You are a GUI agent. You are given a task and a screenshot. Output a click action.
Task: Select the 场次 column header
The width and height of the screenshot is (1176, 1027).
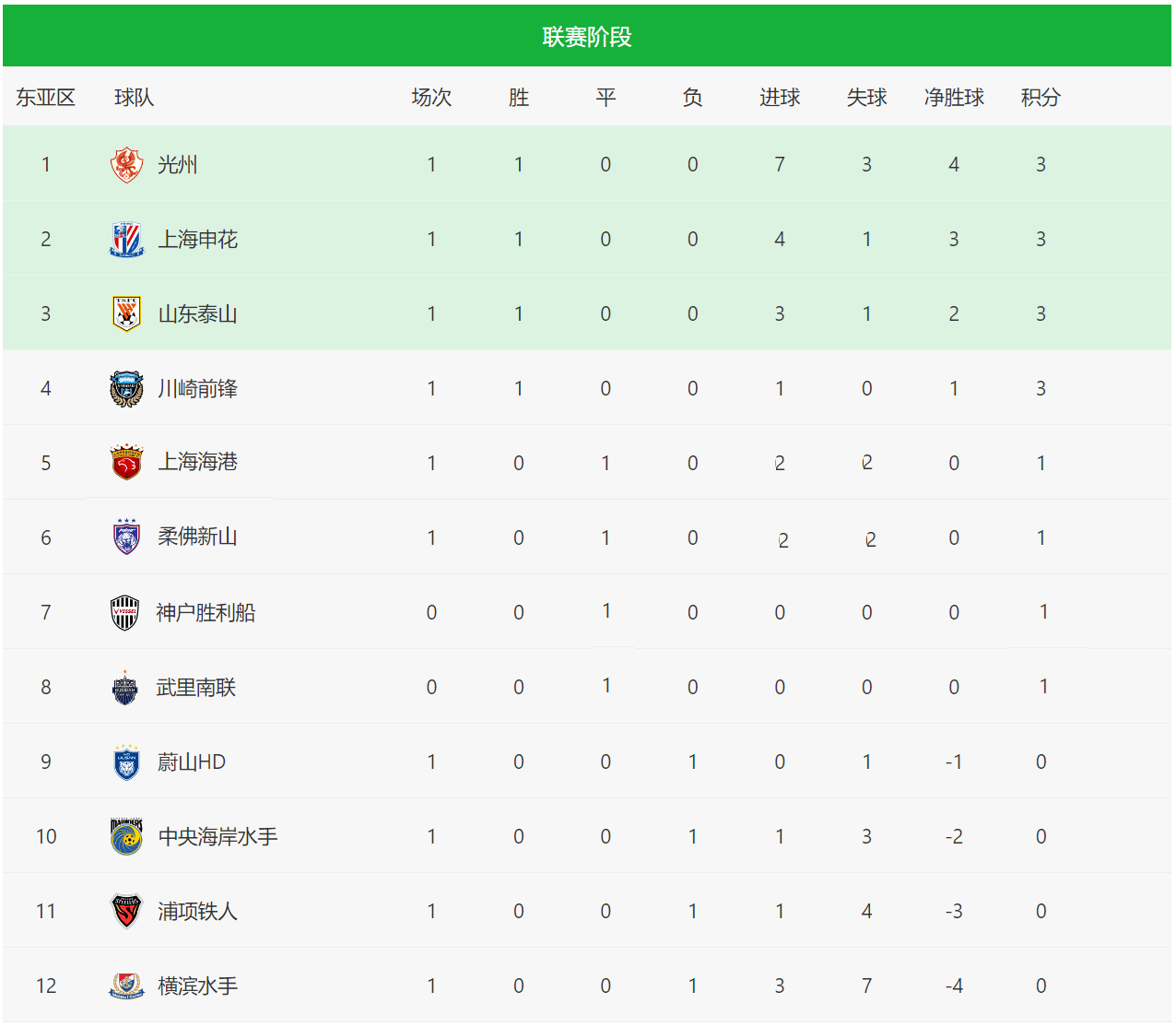[x=431, y=98]
